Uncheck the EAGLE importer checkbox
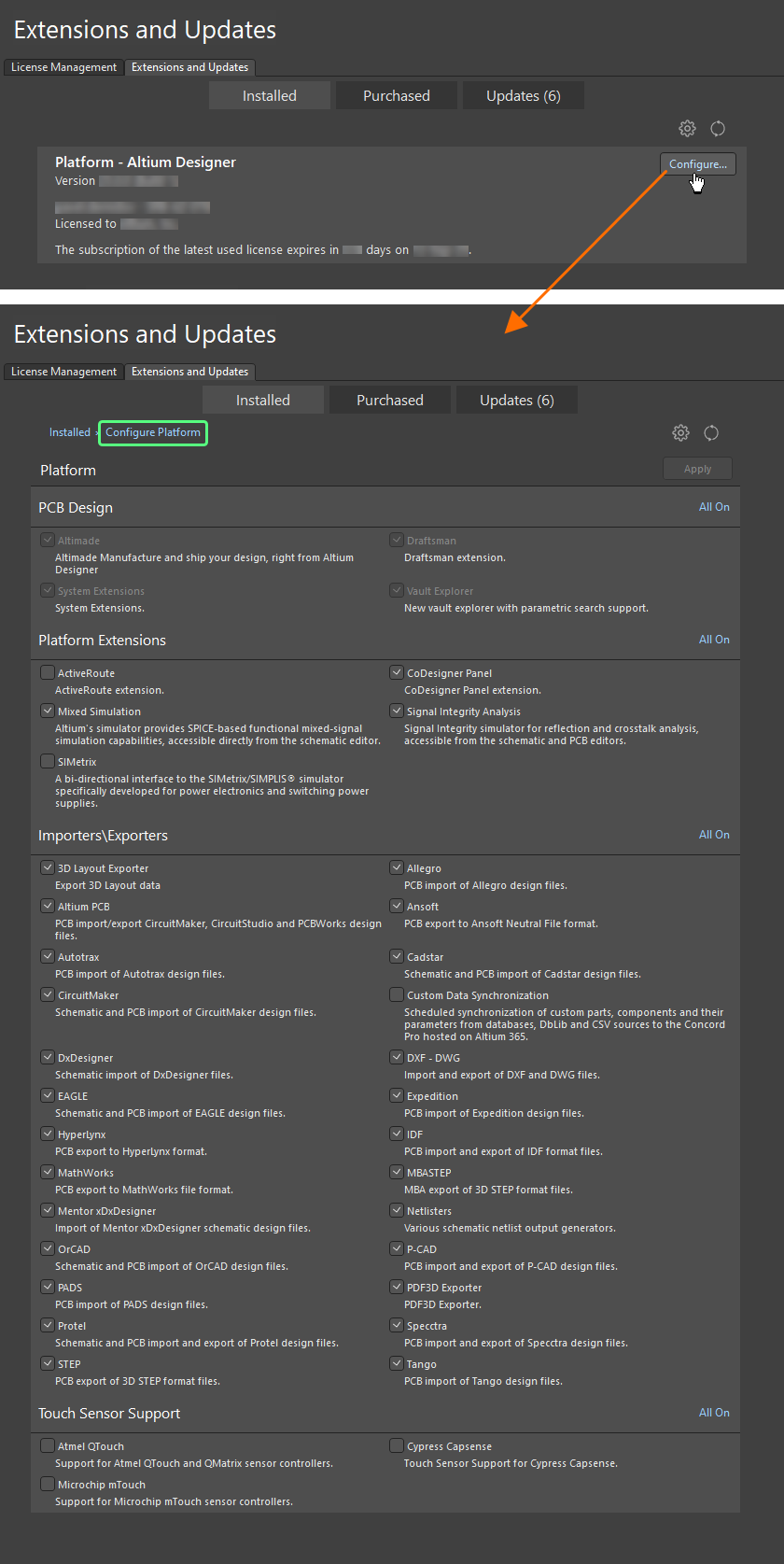 coord(48,1095)
